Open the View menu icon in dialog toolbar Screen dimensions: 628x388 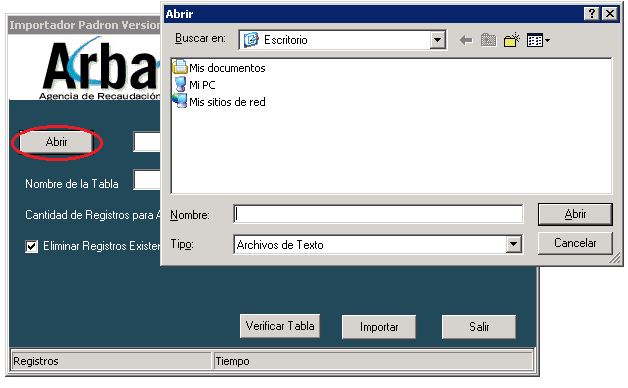point(538,40)
